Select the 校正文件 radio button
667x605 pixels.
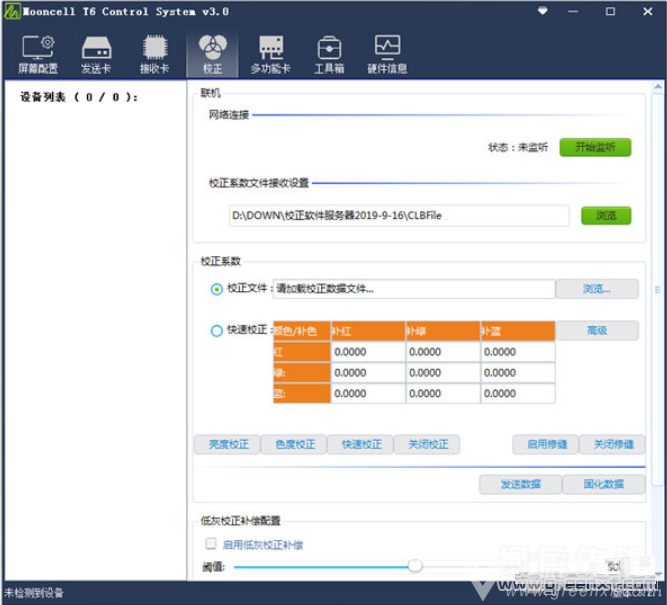(217, 289)
